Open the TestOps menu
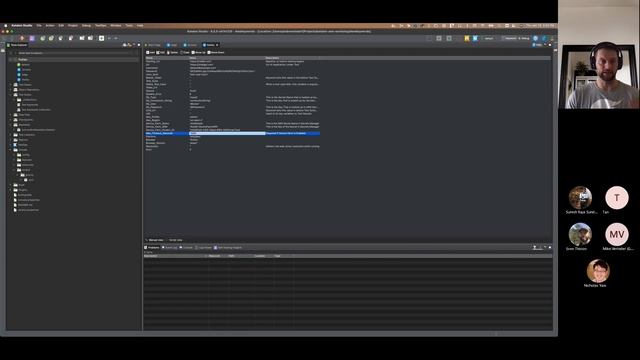This screenshot has height=360, width=640. click(100, 25)
